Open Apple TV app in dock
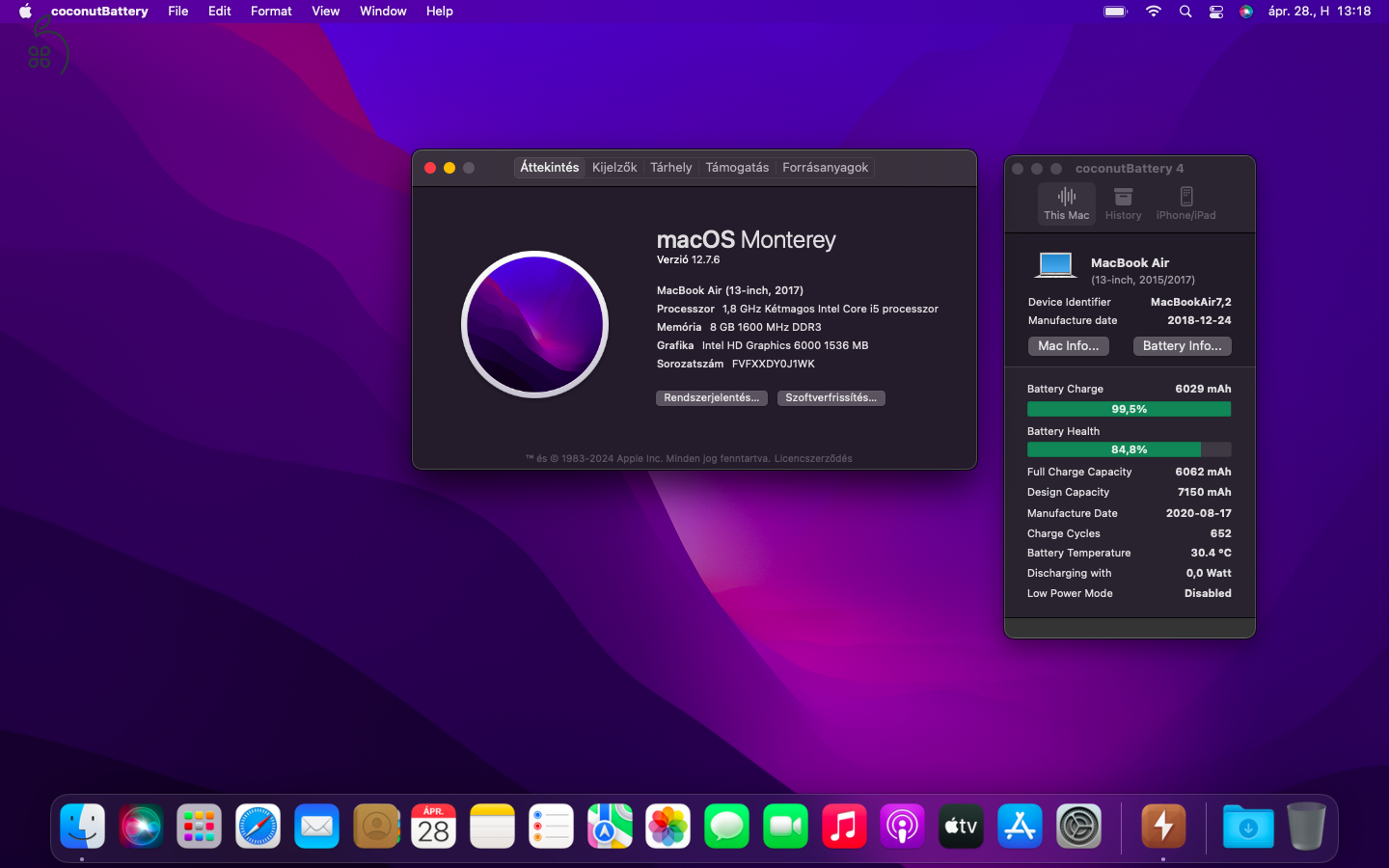 click(961, 827)
